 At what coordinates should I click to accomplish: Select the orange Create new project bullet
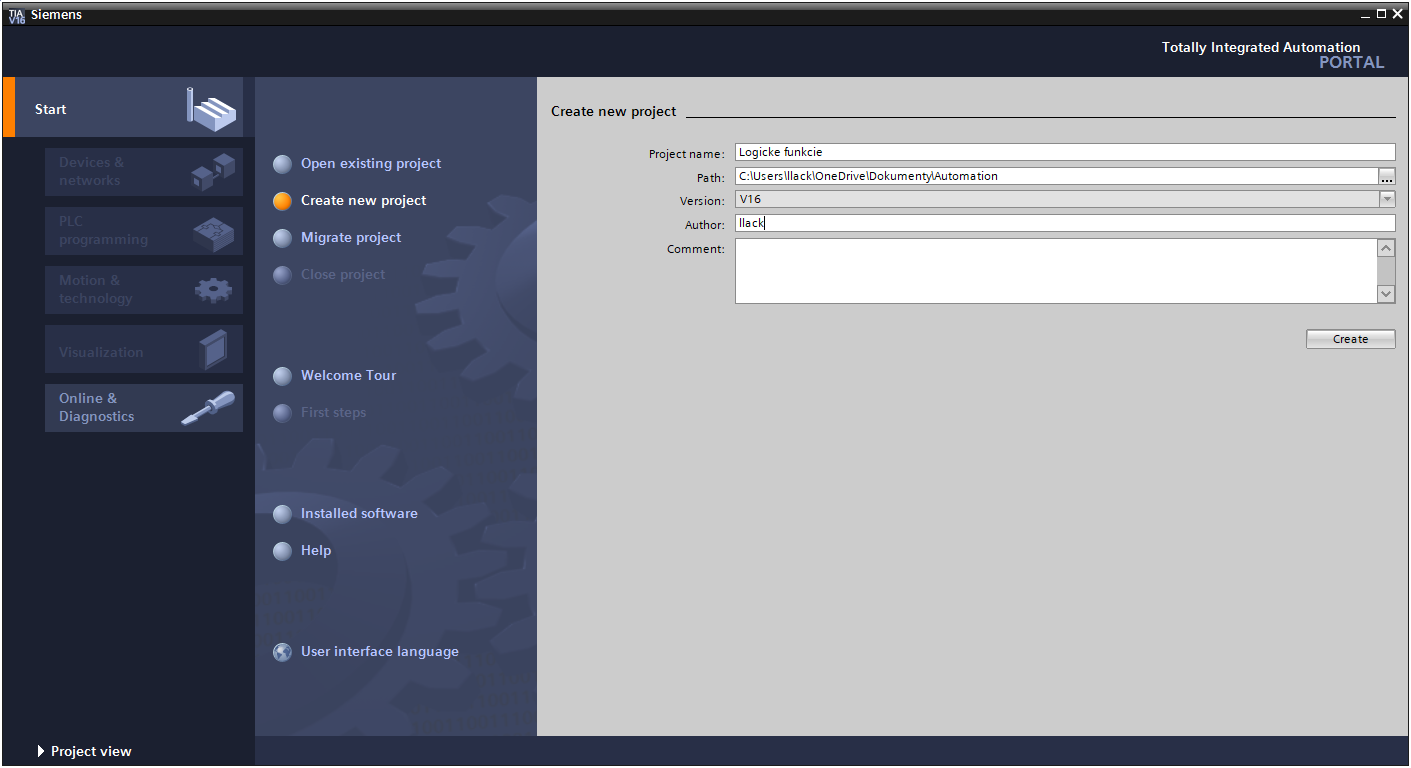click(283, 201)
